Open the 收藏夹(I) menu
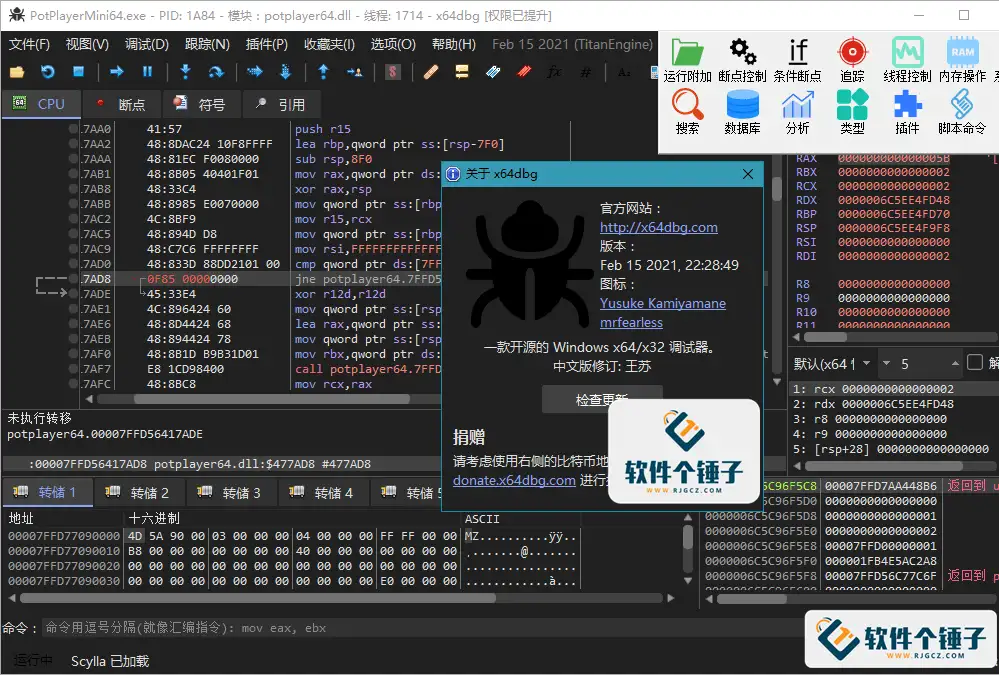999x675 pixels. [x=329, y=44]
